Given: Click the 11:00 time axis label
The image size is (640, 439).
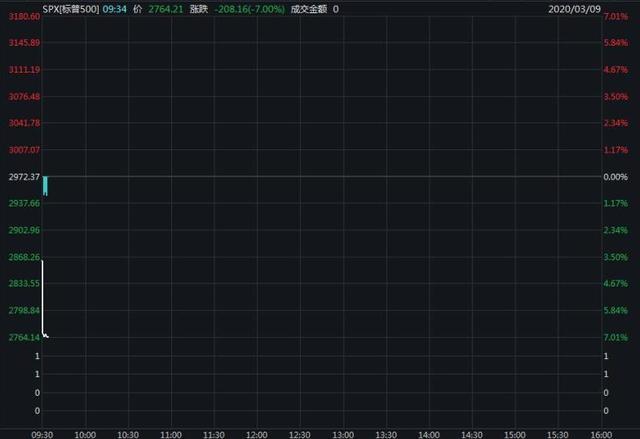Looking at the screenshot, I should (171, 435).
